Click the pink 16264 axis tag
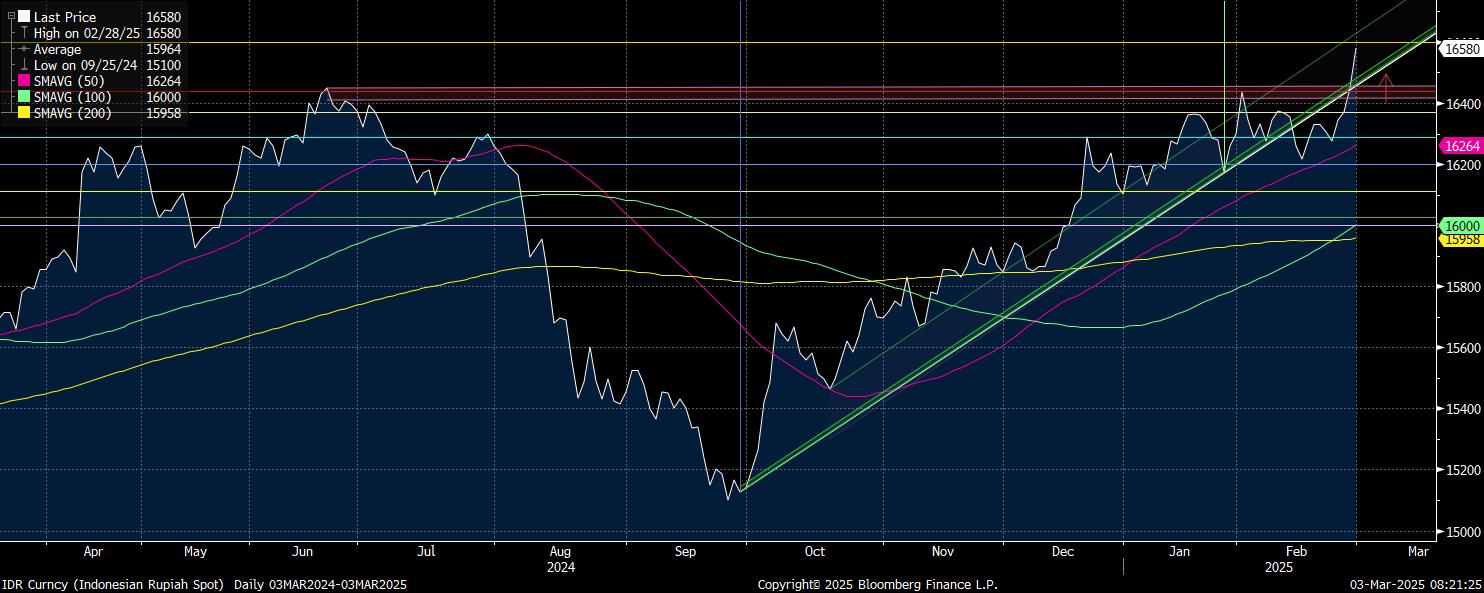Screen dimensions: 1484x593 pyautogui.click(x=1458, y=146)
